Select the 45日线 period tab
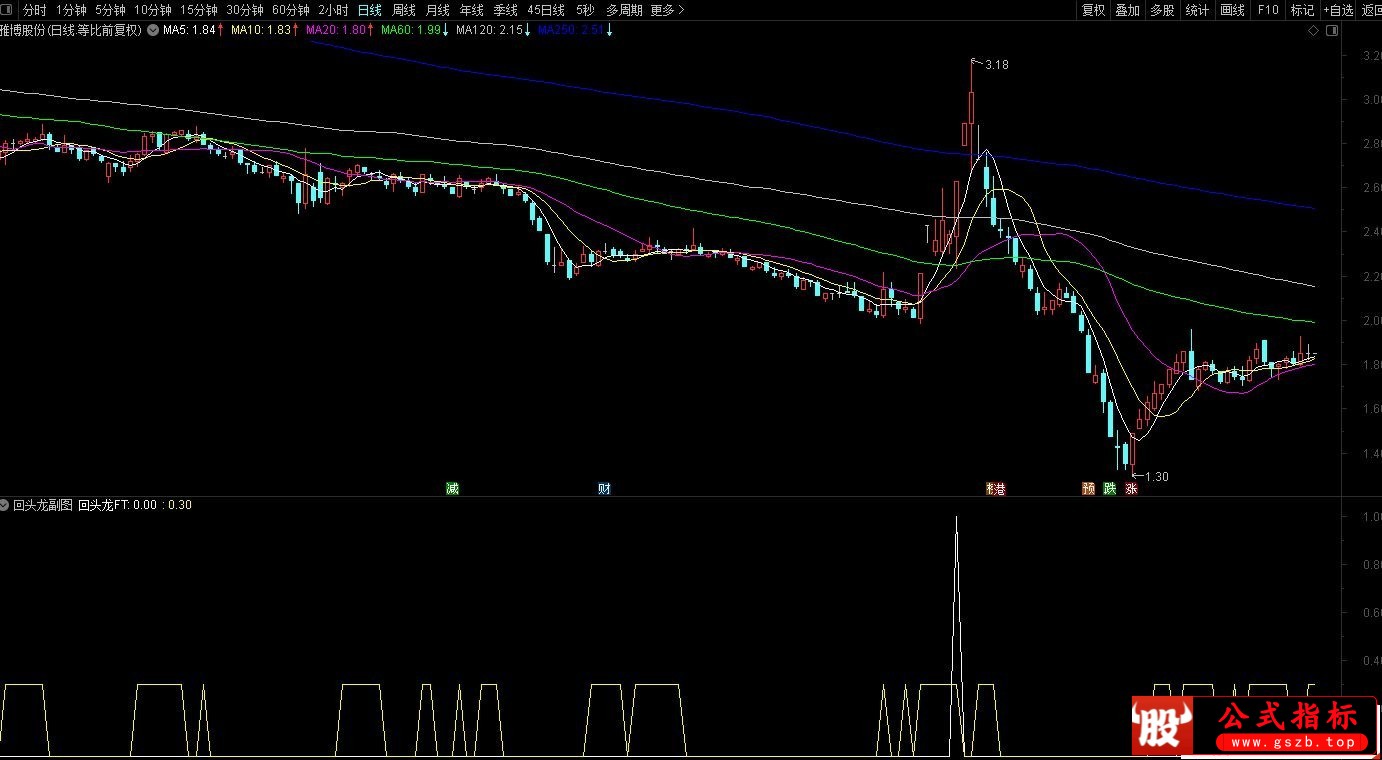 [546, 10]
